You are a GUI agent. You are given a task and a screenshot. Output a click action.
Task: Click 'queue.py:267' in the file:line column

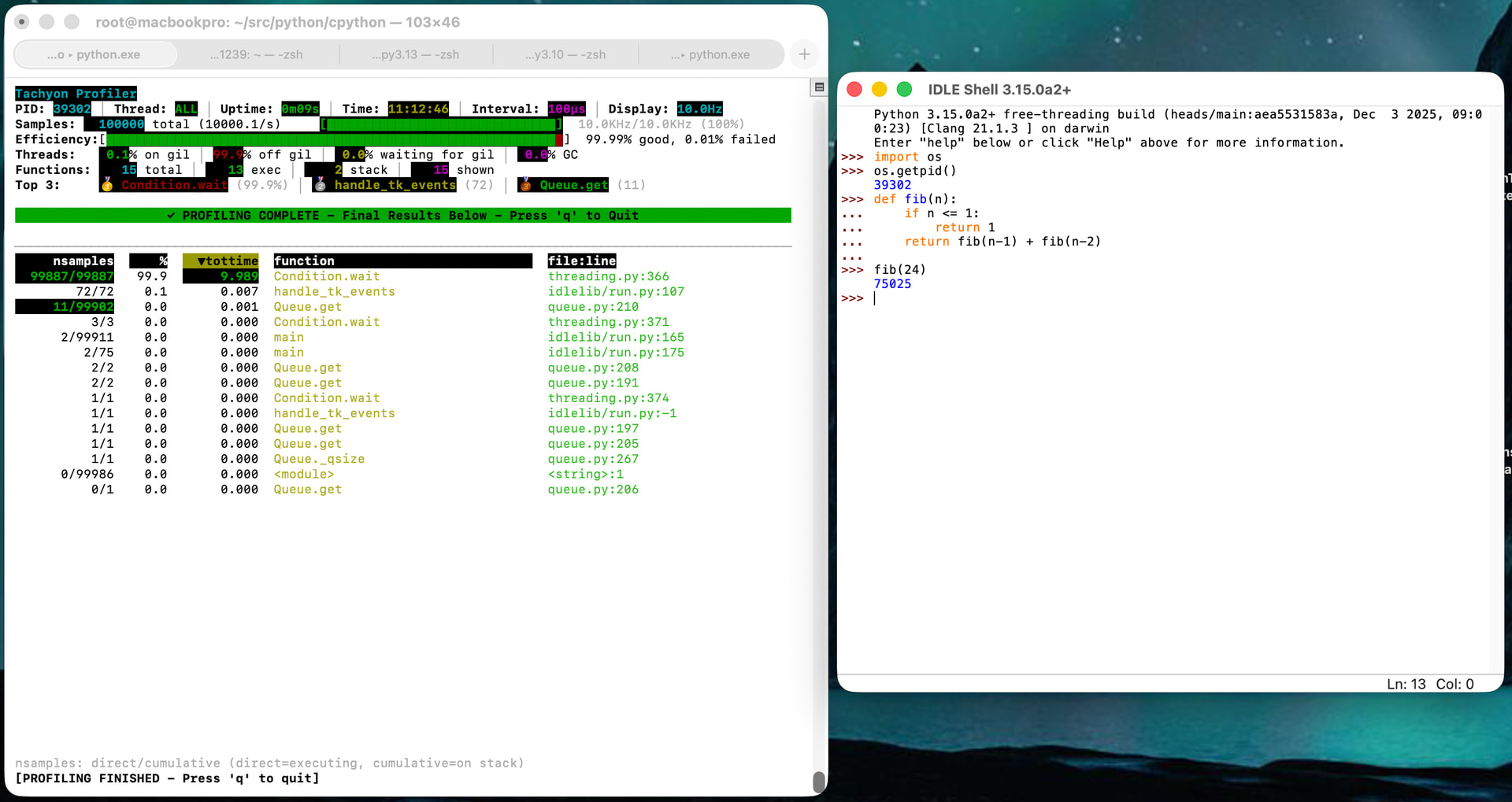[x=593, y=459]
